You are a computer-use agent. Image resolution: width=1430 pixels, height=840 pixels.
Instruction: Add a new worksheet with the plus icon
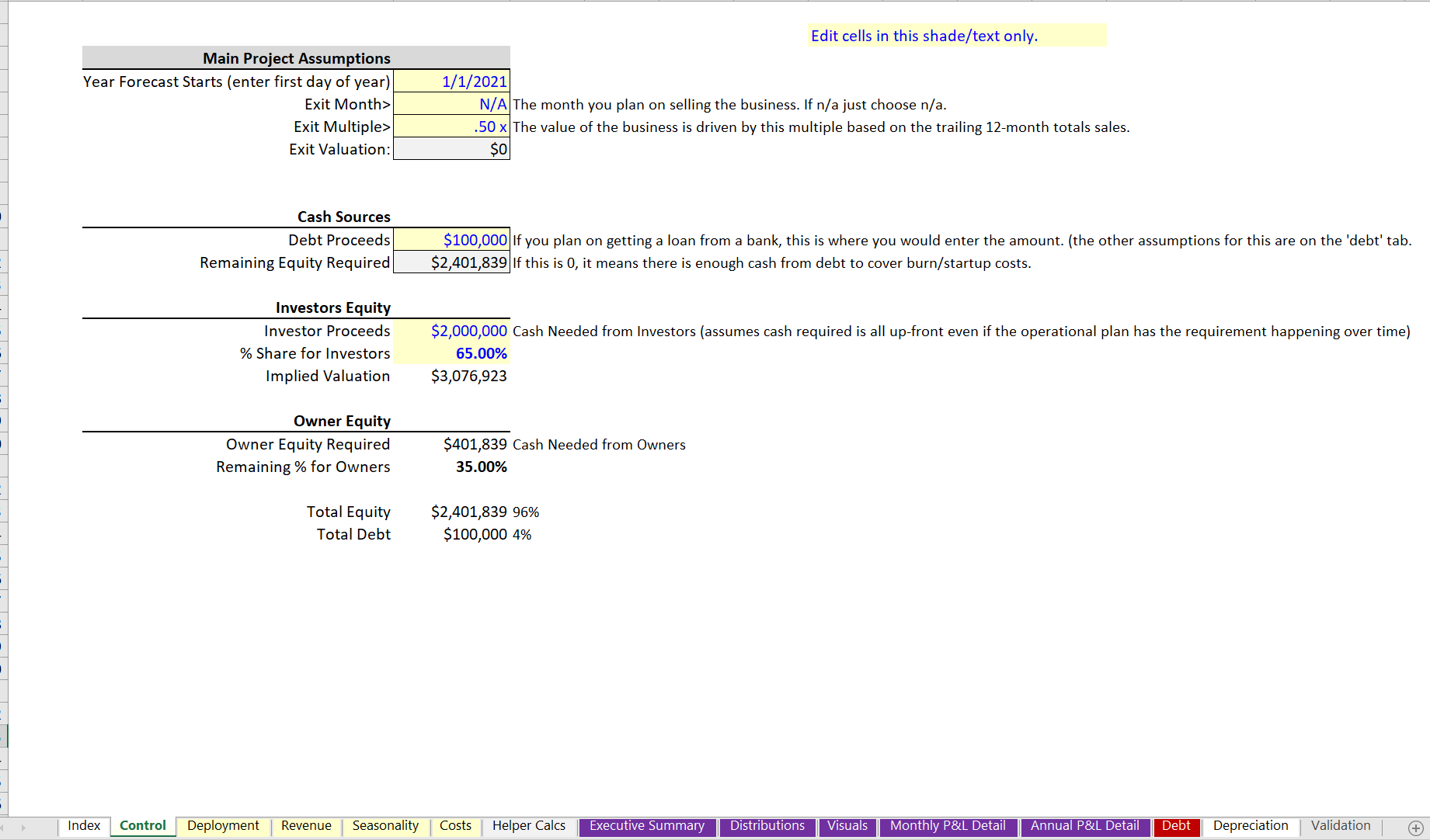(1415, 826)
